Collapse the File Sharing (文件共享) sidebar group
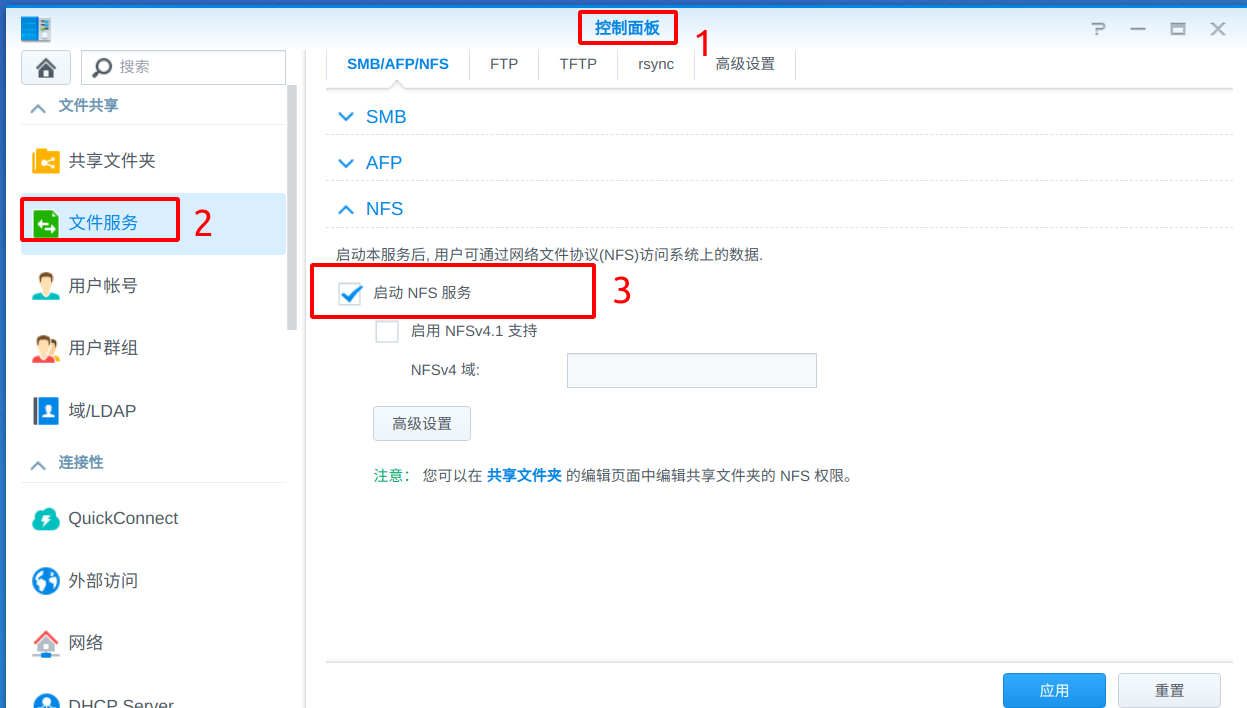Viewport: 1247px width, 708px height. (x=38, y=106)
